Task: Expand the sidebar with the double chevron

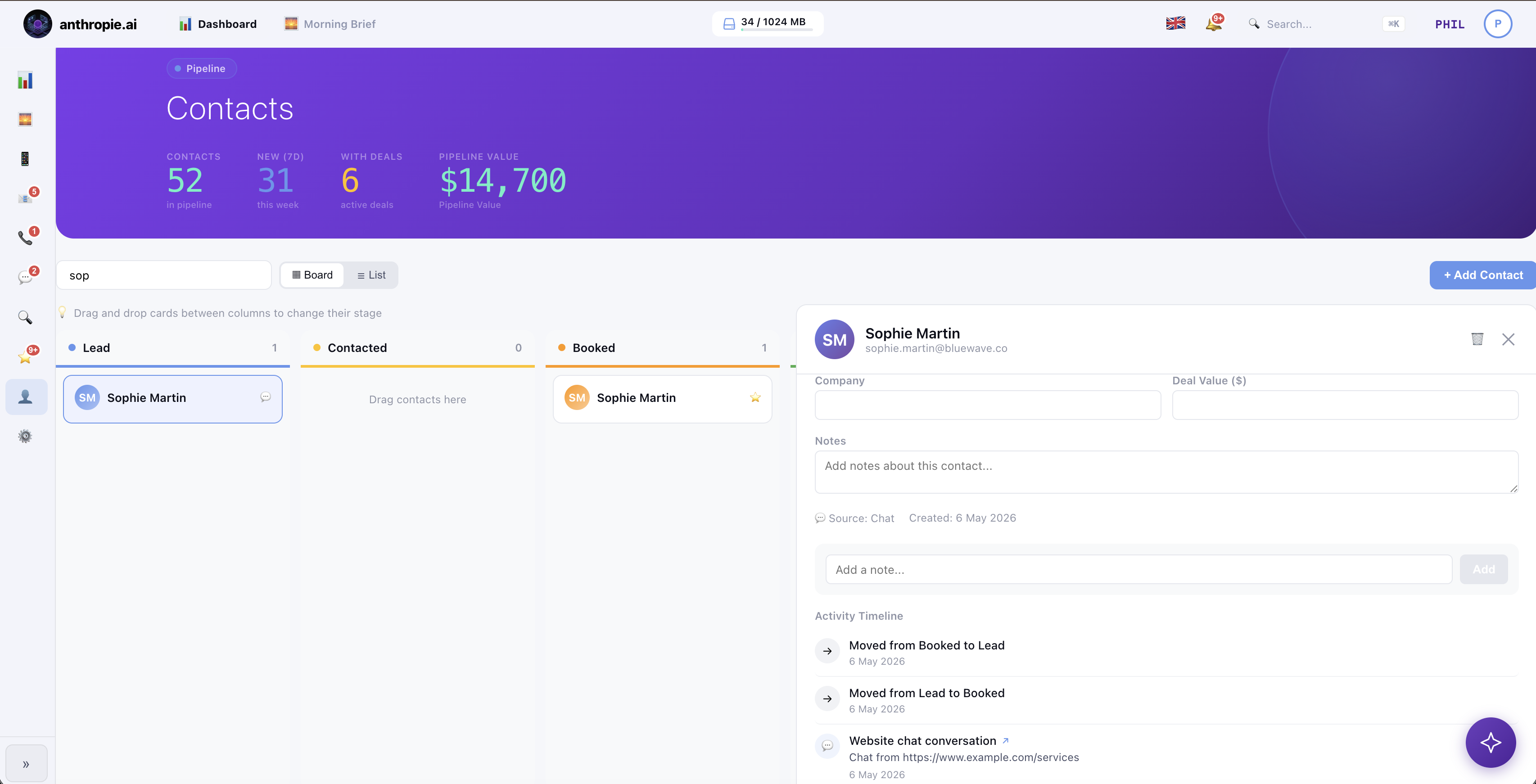Action: pos(26,764)
